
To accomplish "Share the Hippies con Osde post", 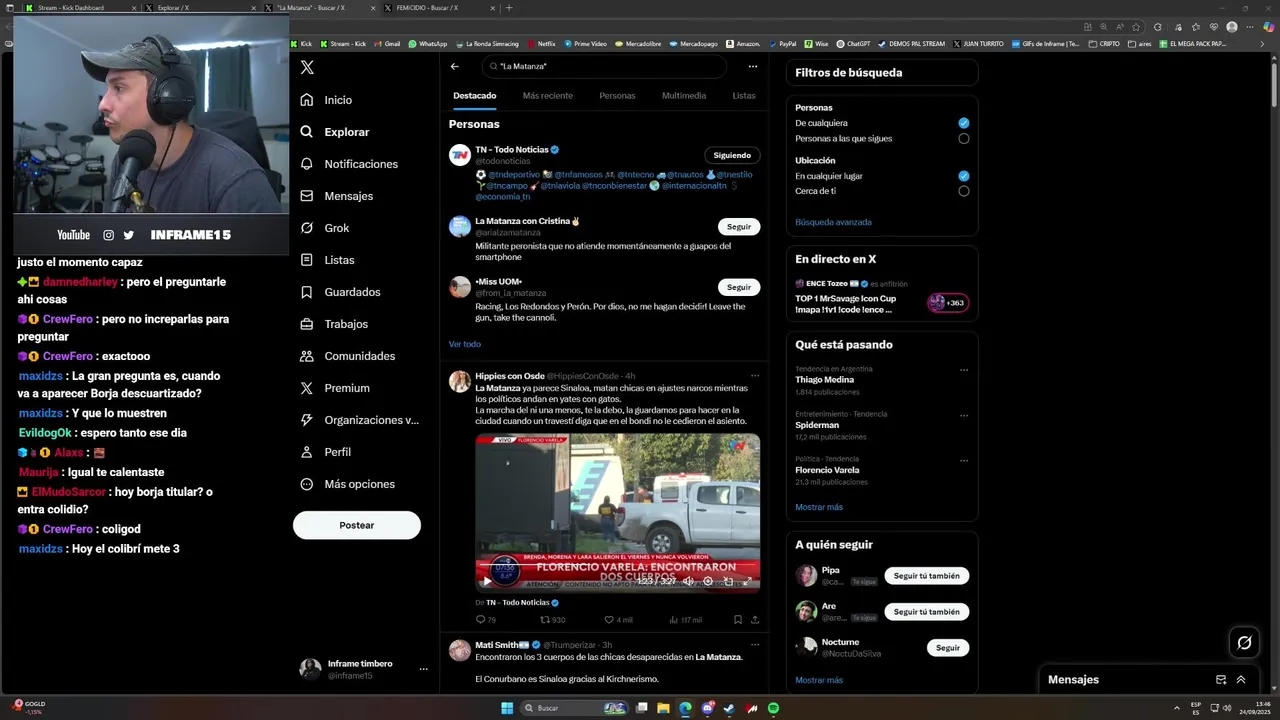I will point(755,620).
